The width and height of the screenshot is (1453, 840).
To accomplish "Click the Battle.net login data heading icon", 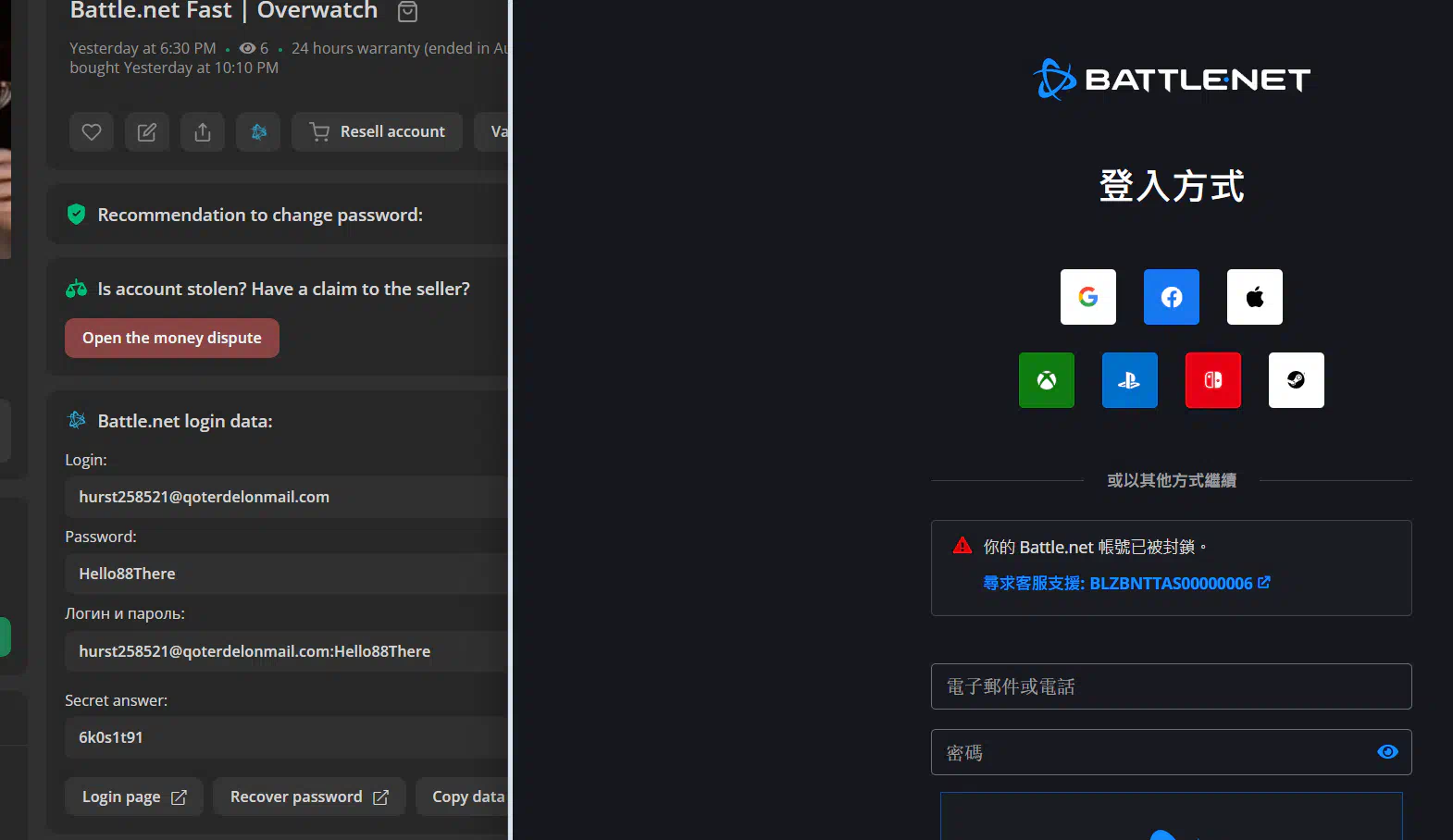I will pyautogui.click(x=77, y=420).
